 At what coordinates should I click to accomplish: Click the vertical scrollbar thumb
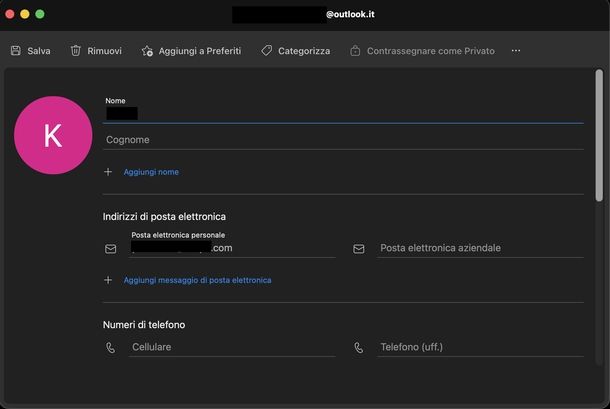pyautogui.click(x=599, y=135)
